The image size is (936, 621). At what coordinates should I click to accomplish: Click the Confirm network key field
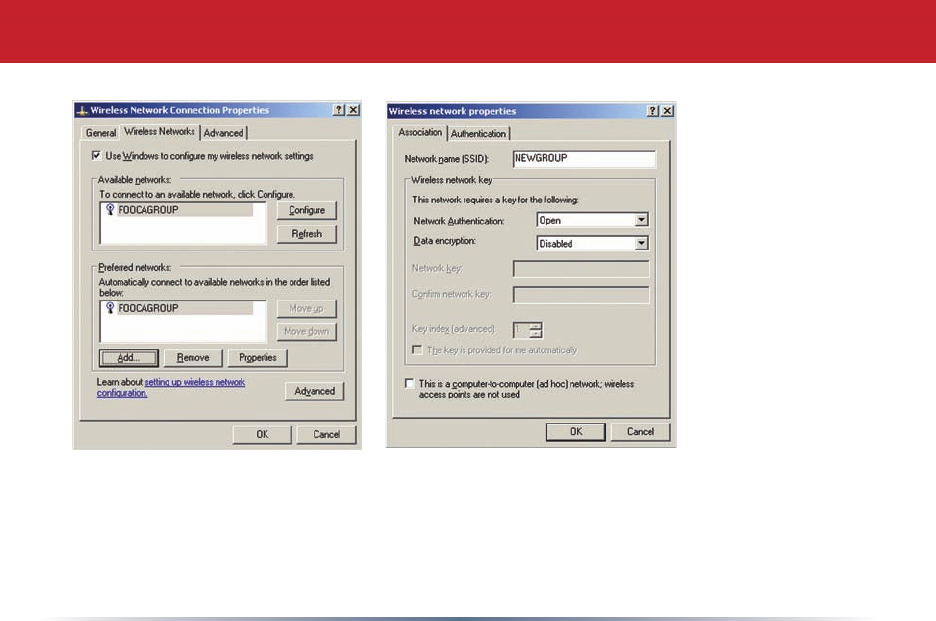coord(581,294)
